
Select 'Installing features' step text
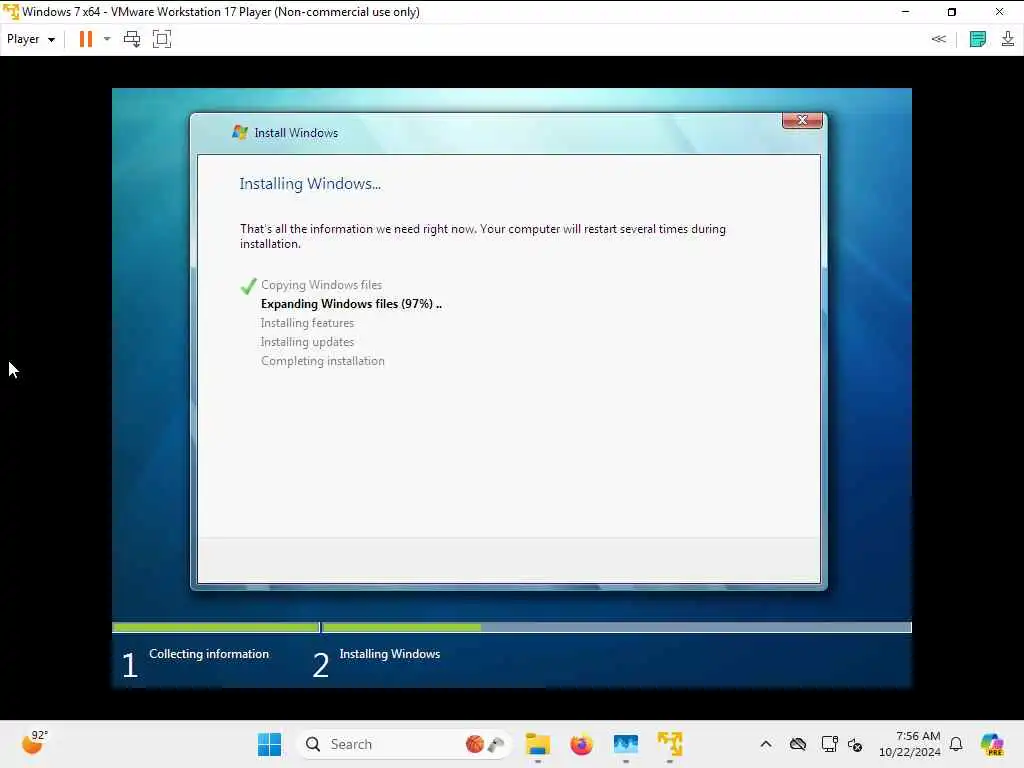[x=307, y=323]
